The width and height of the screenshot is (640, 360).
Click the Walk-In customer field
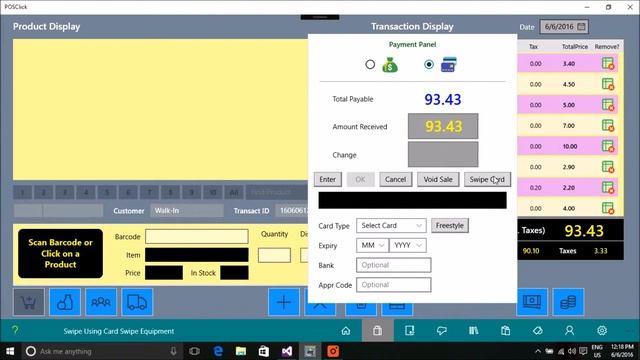click(187, 211)
